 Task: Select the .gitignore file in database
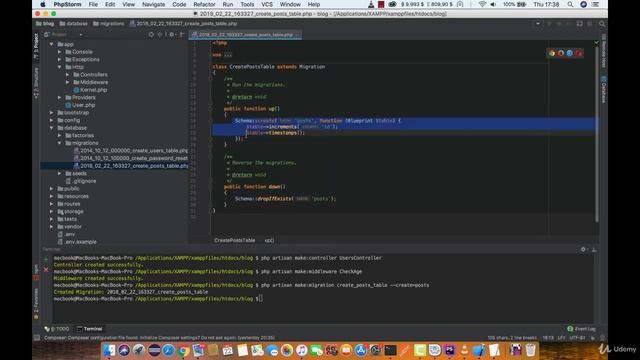pyautogui.click(x=81, y=181)
